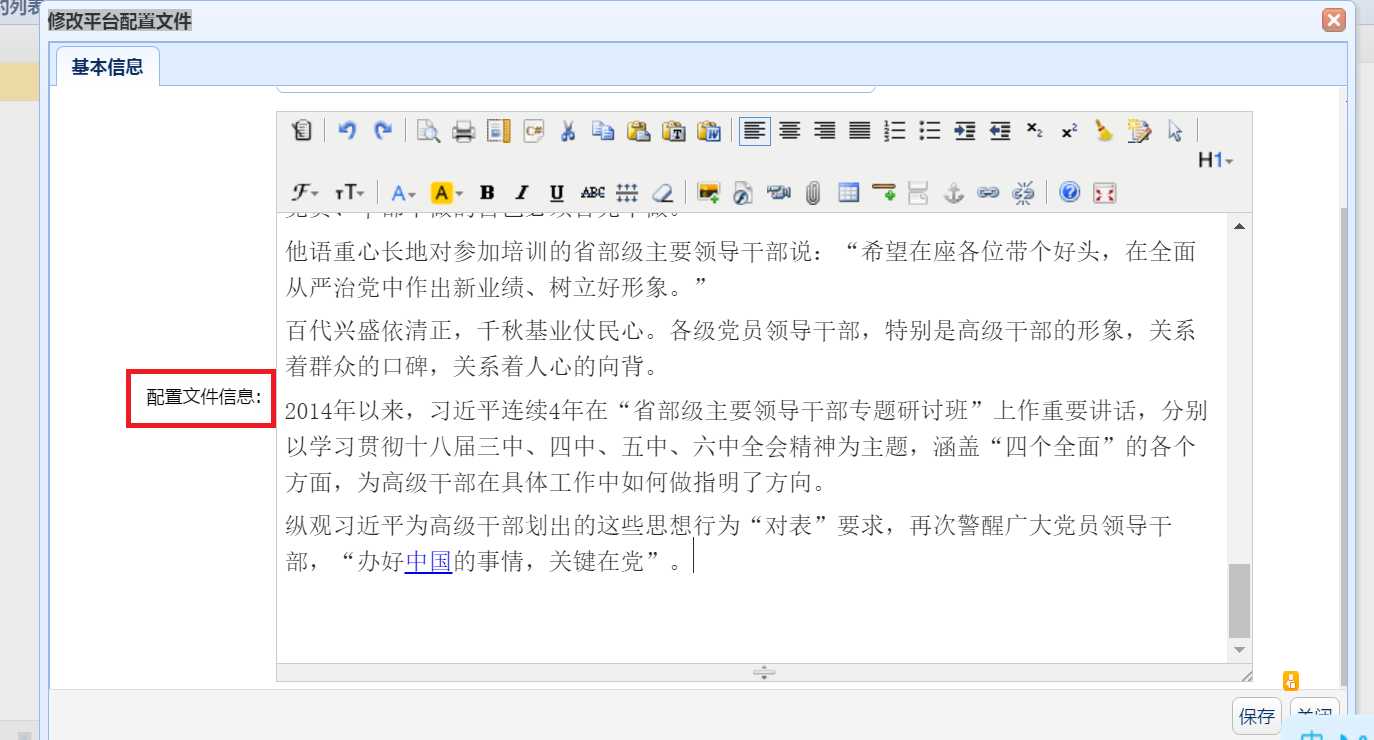Switch to the 基本信息 tab
This screenshot has width=1374, height=740.
[x=107, y=67]
